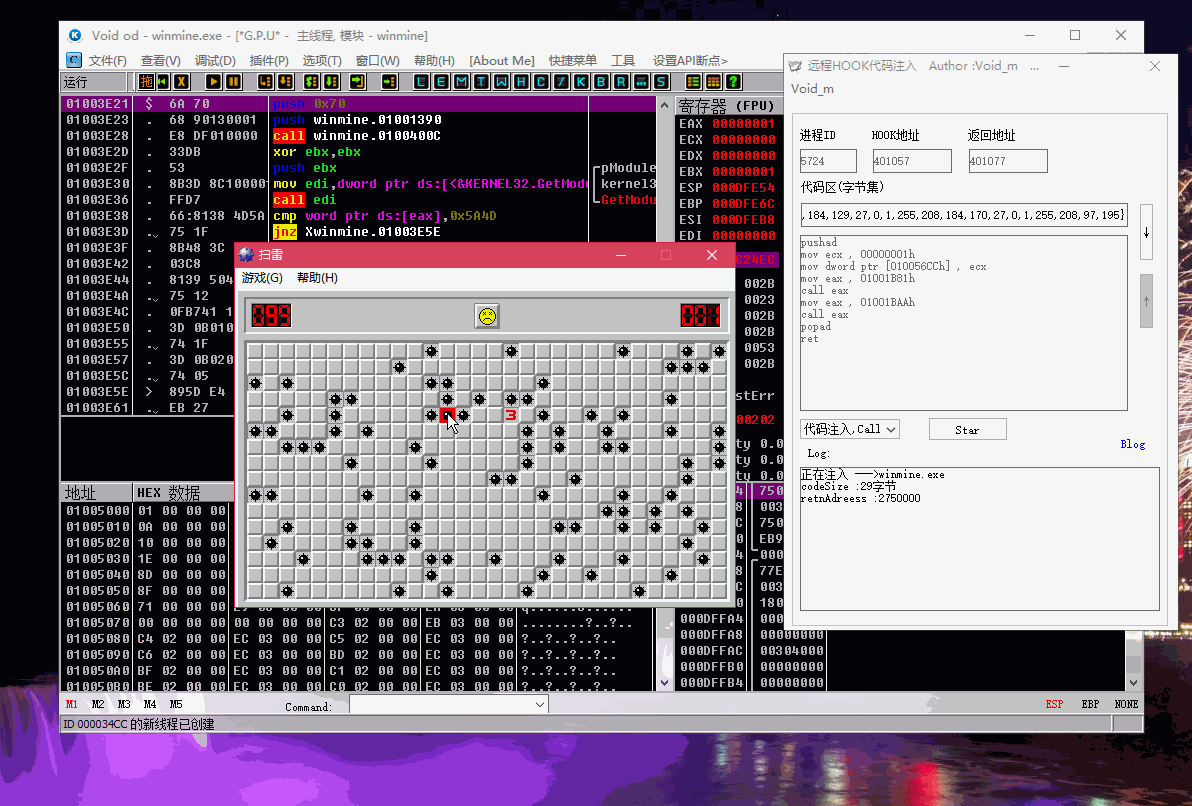Viewport: 1192px width, 806px height.
Task: Open Call stack with K icon
Action: click(582, 81)
